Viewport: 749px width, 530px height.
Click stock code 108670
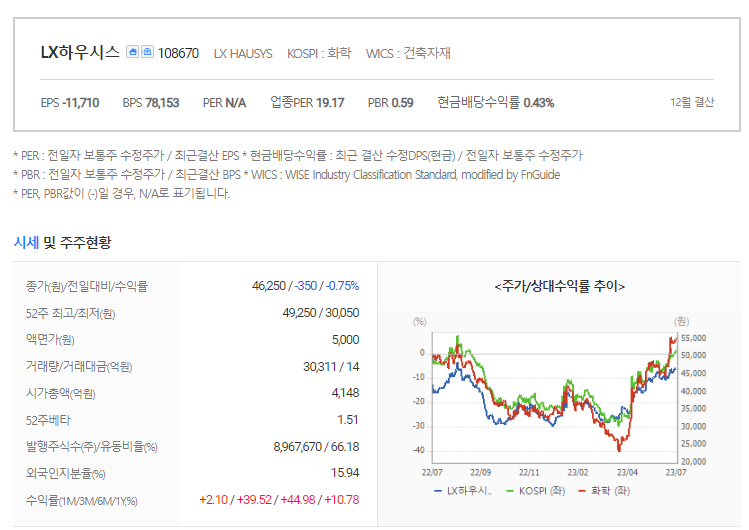tap(178, 53)
